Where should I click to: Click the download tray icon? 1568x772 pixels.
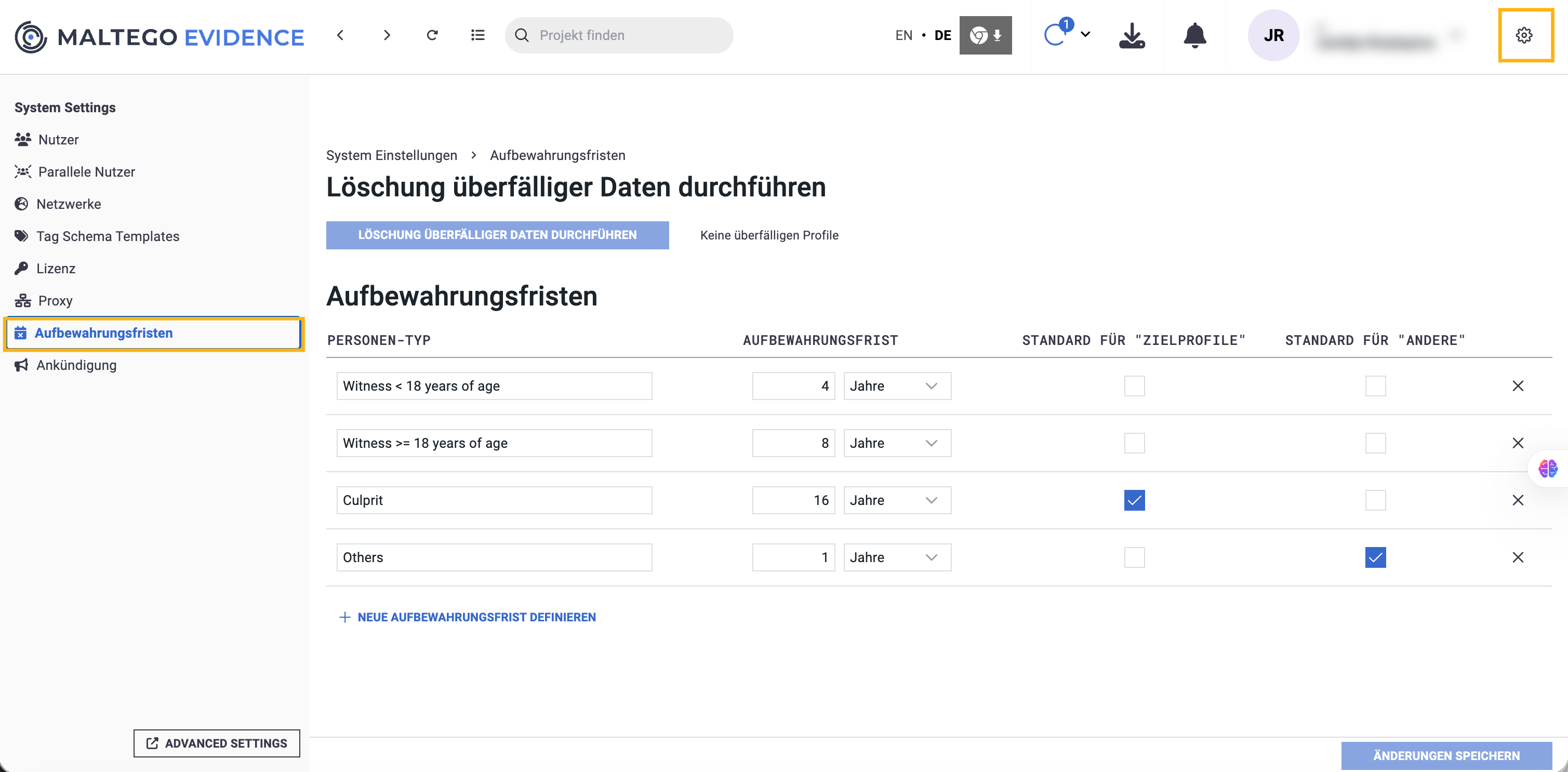1132,35
